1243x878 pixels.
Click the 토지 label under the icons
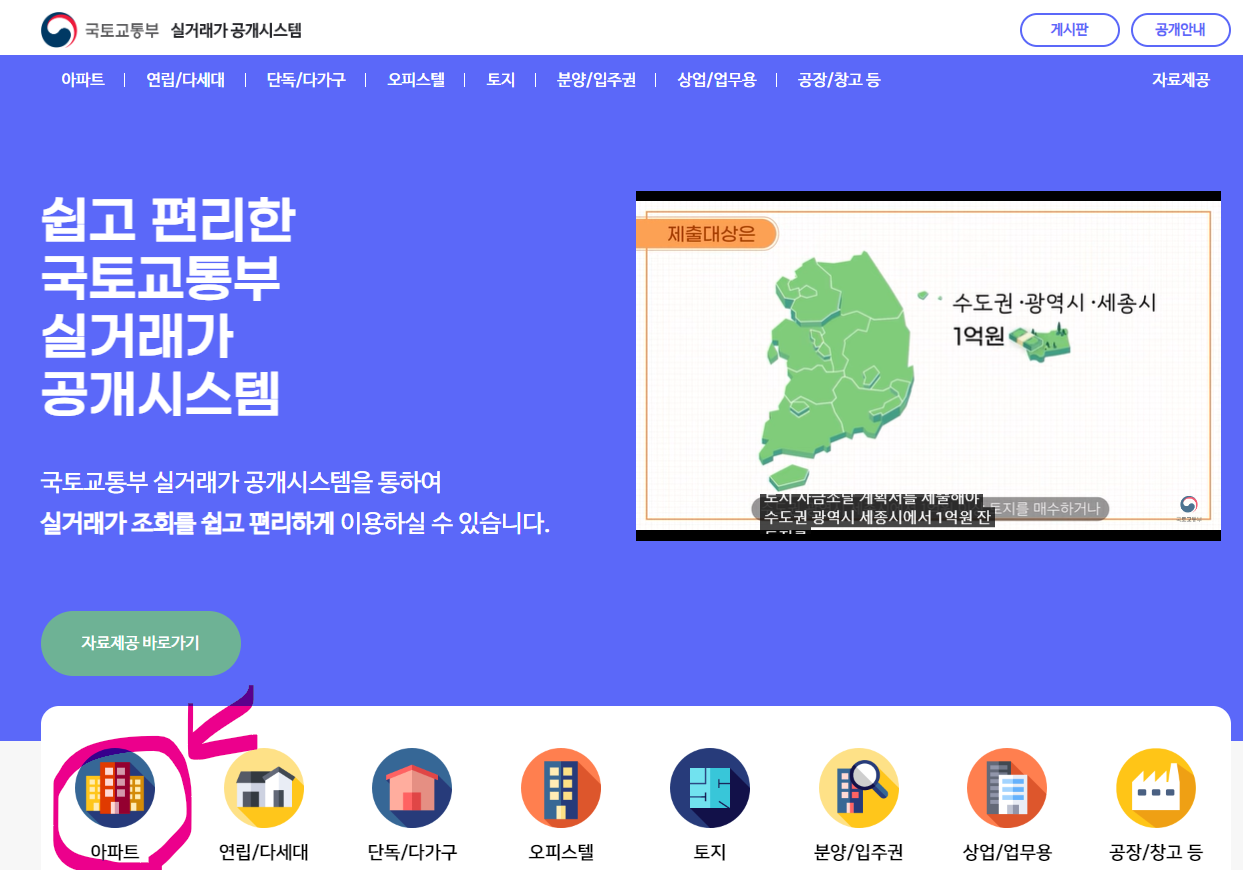tap(710, 853)
